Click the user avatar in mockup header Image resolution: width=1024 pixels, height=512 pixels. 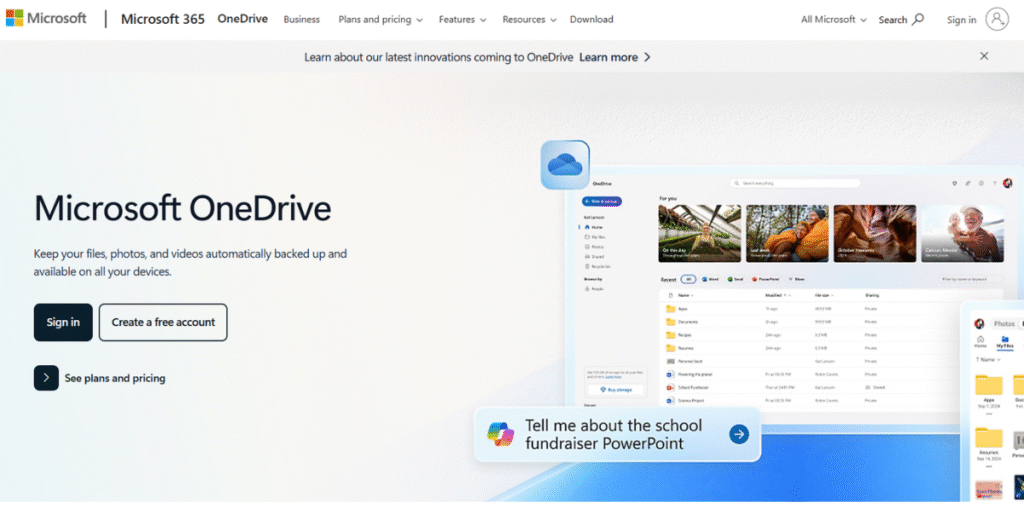[x=1007, y=184]
